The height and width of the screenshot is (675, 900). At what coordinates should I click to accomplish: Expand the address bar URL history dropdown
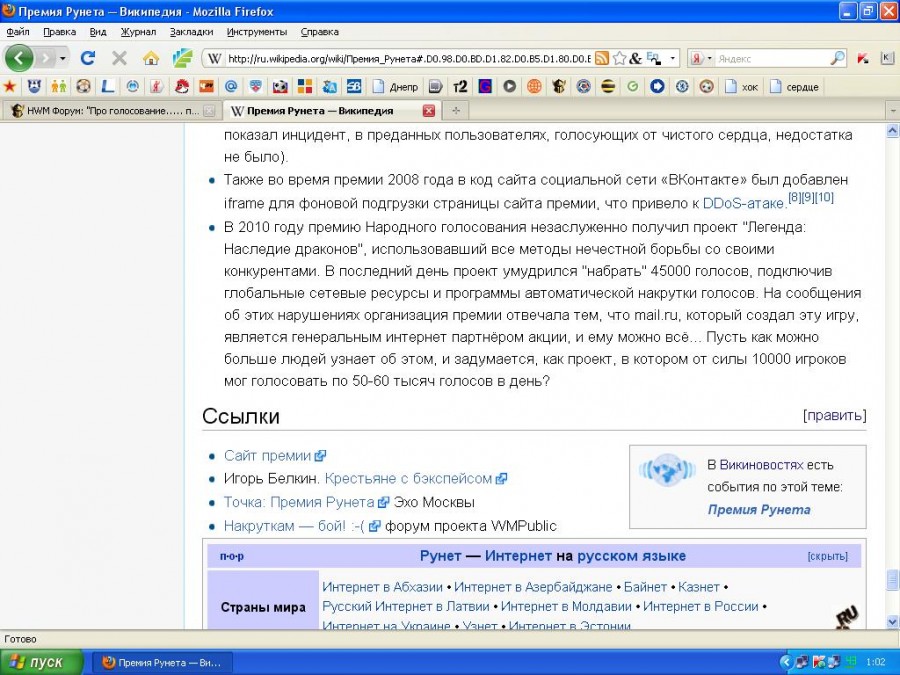672,58
